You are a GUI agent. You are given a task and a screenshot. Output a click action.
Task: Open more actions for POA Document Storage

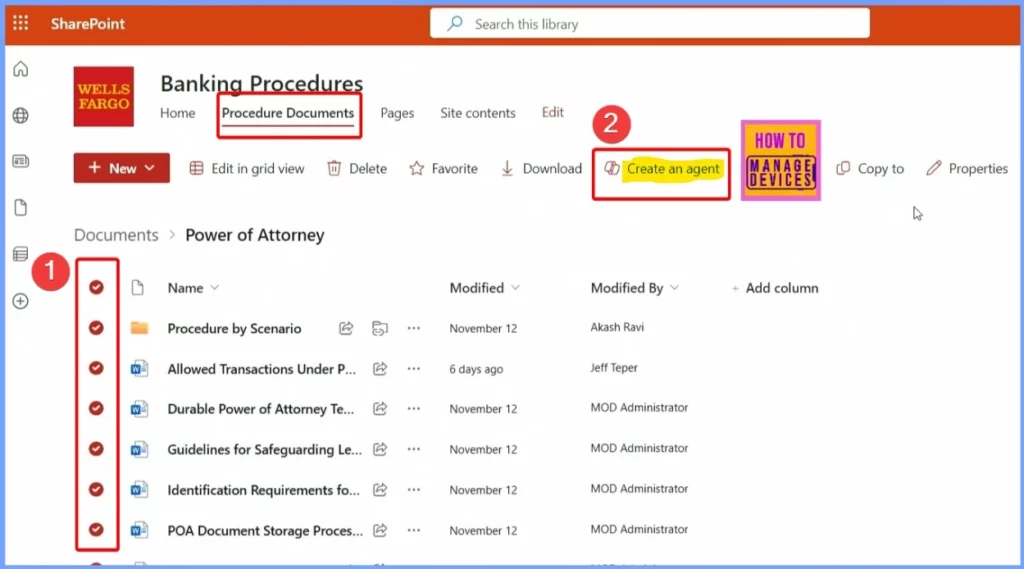[413, 530]
